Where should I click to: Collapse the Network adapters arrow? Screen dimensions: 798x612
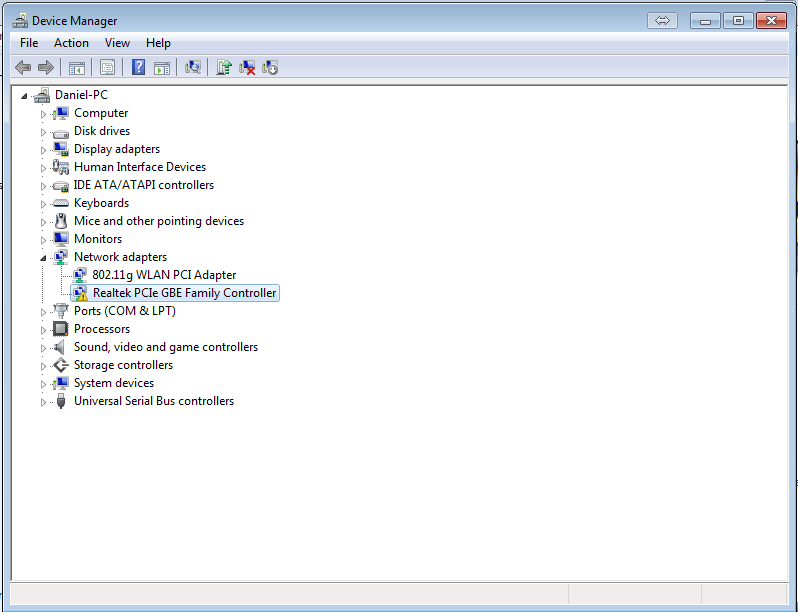point(43,258)
